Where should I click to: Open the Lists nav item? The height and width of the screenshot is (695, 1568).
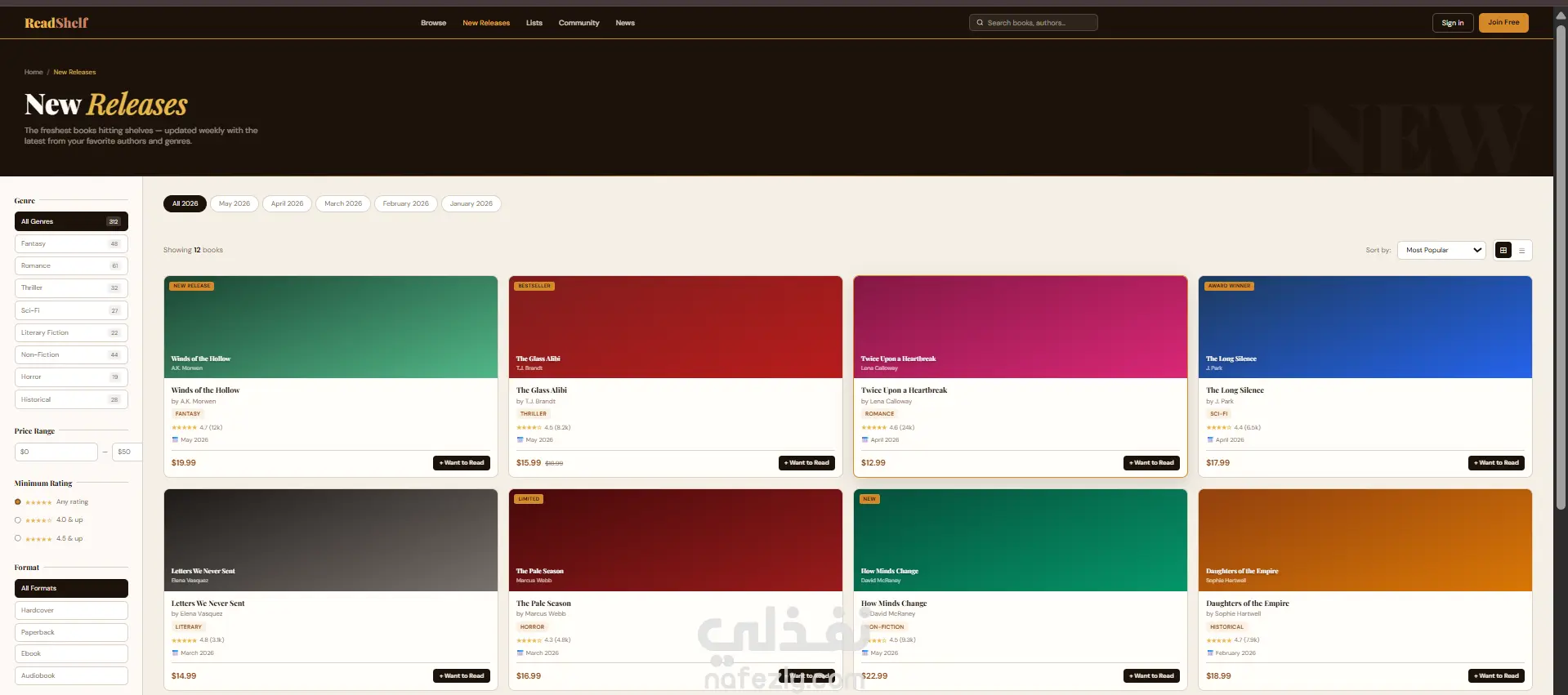tap(534, 23)
